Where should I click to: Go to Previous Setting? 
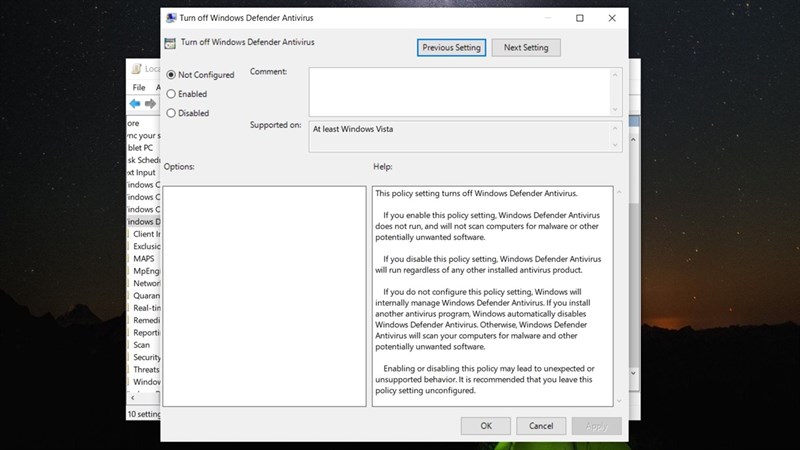[451, 47]
